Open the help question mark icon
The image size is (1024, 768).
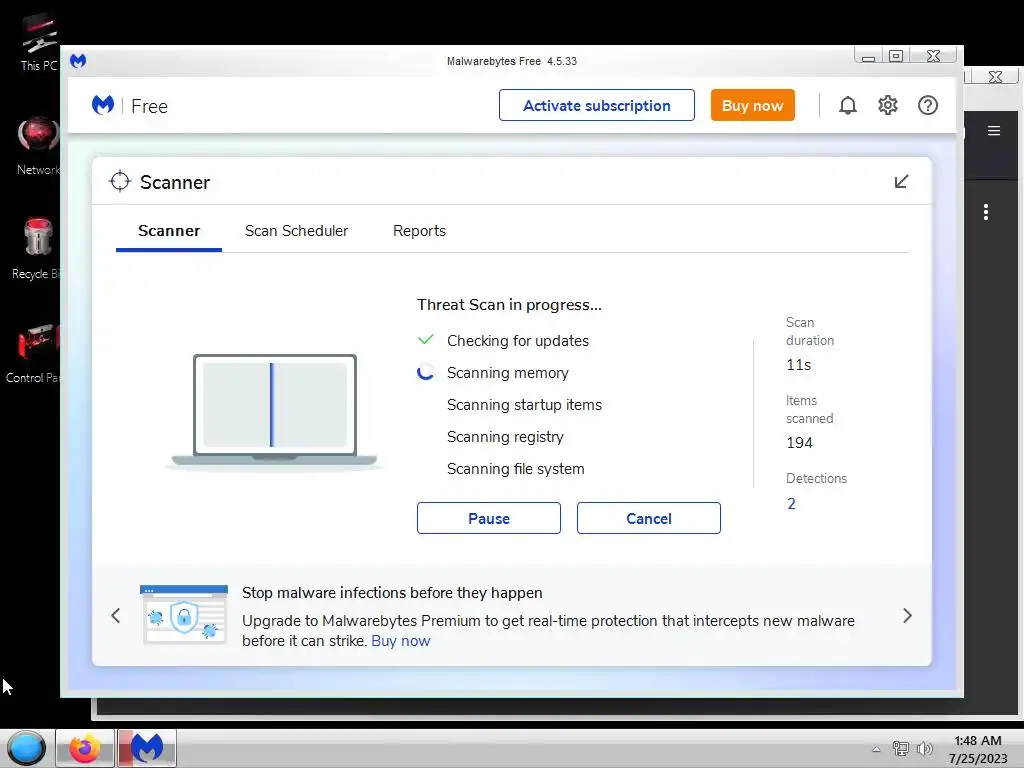[x=927, y=105]
